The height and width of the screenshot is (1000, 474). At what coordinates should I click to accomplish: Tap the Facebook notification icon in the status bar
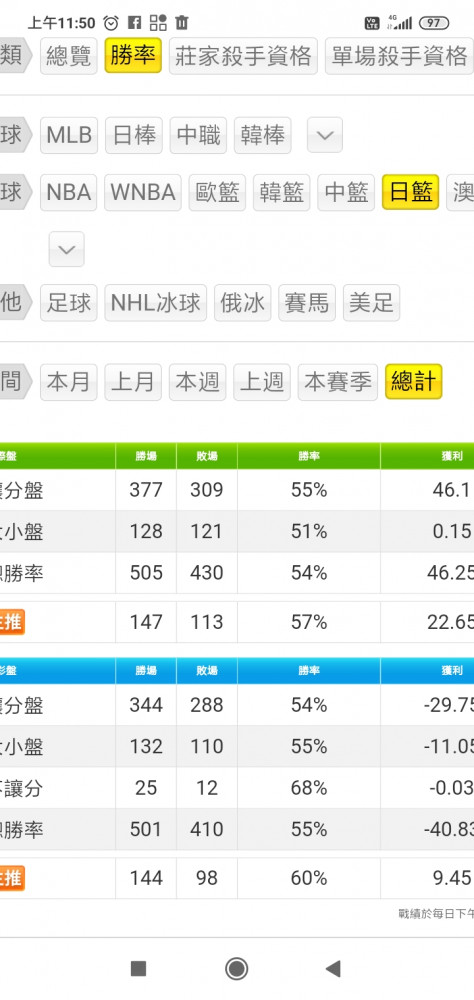click(134, 23)
